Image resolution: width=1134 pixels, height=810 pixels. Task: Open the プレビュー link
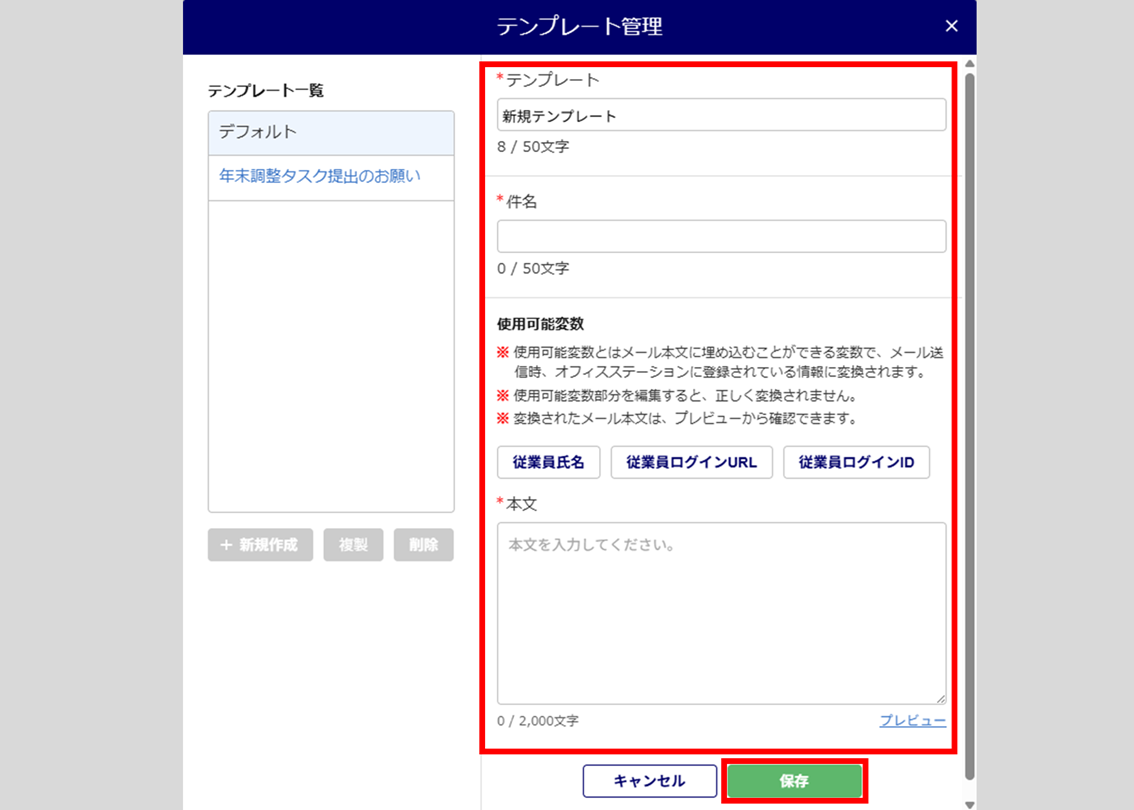tap(912, 720)
